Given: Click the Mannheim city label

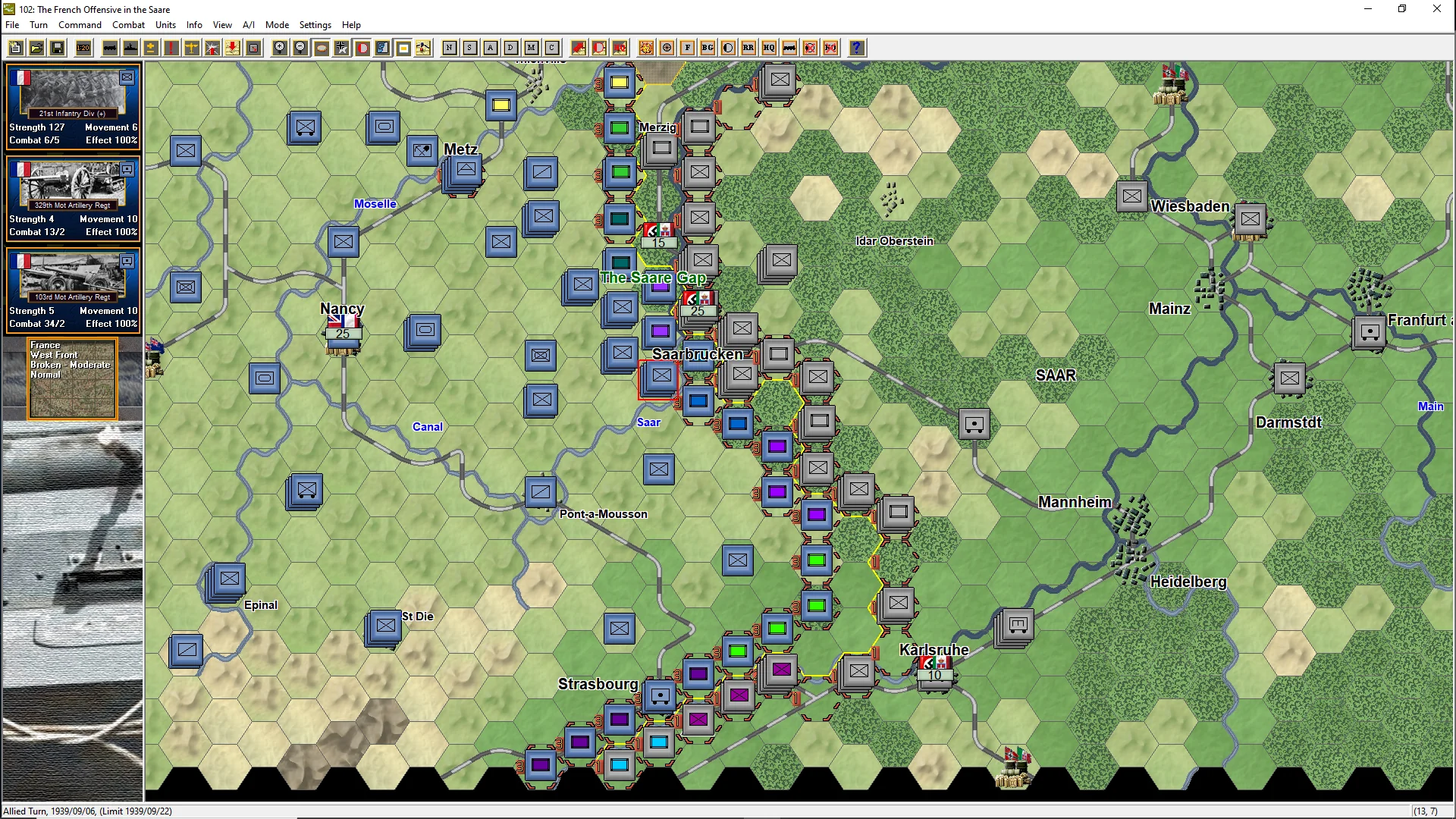Looking at the screenshot, I should click(x=1075, y=502).
